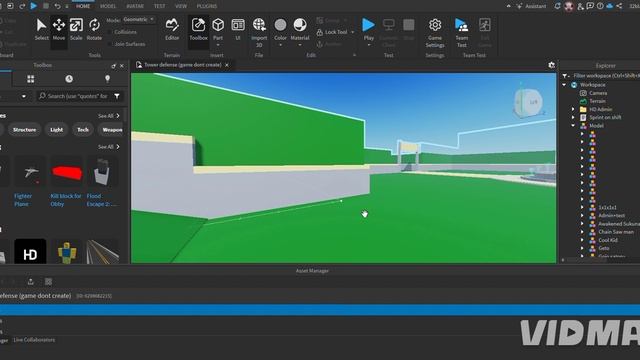Click the quick-access run arrow in title bar
640x360 pixels.
coord(33,6)
